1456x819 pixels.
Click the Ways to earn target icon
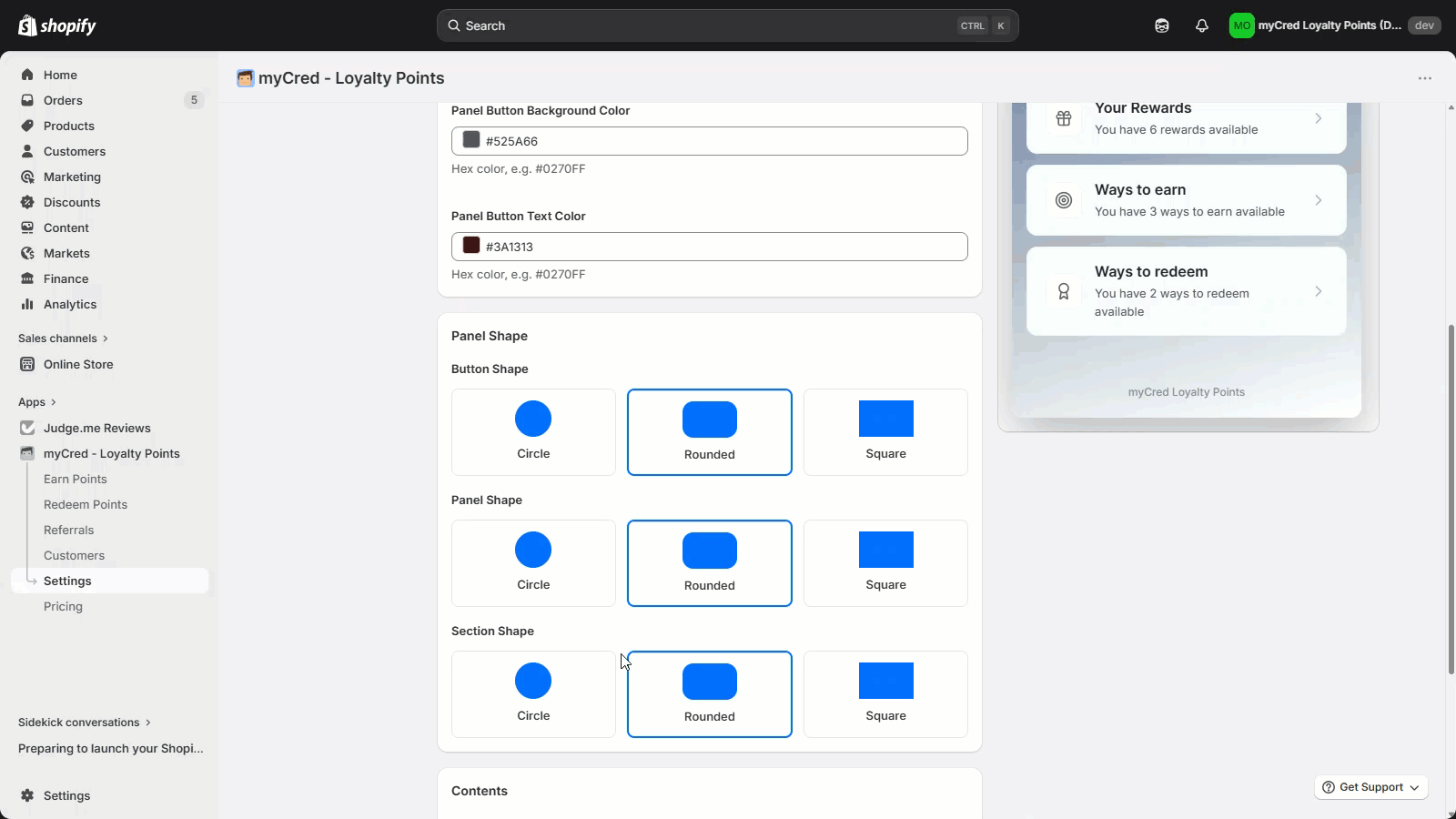tap(1063, 200)
